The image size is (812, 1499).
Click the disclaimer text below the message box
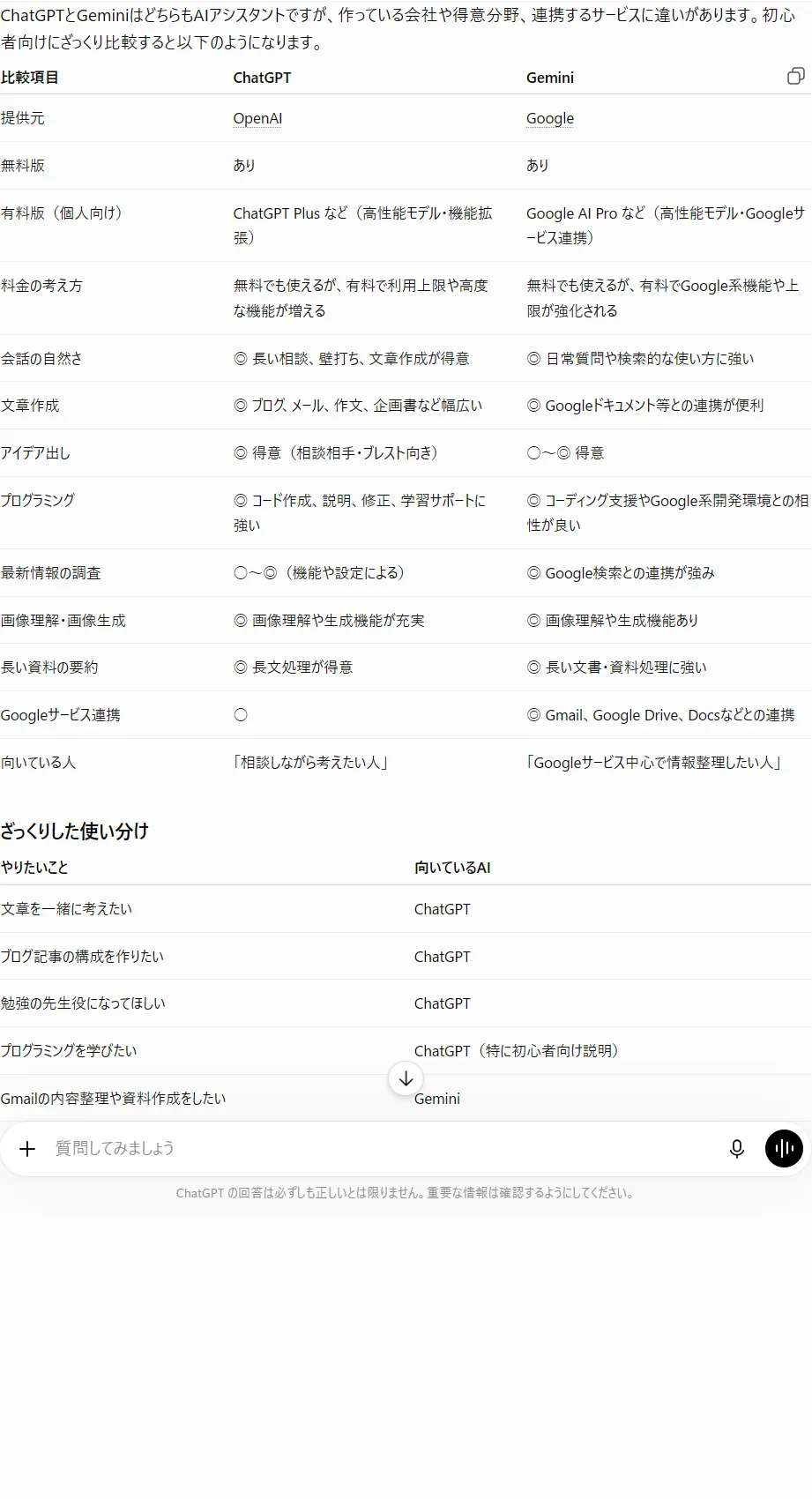(406, 1193)
